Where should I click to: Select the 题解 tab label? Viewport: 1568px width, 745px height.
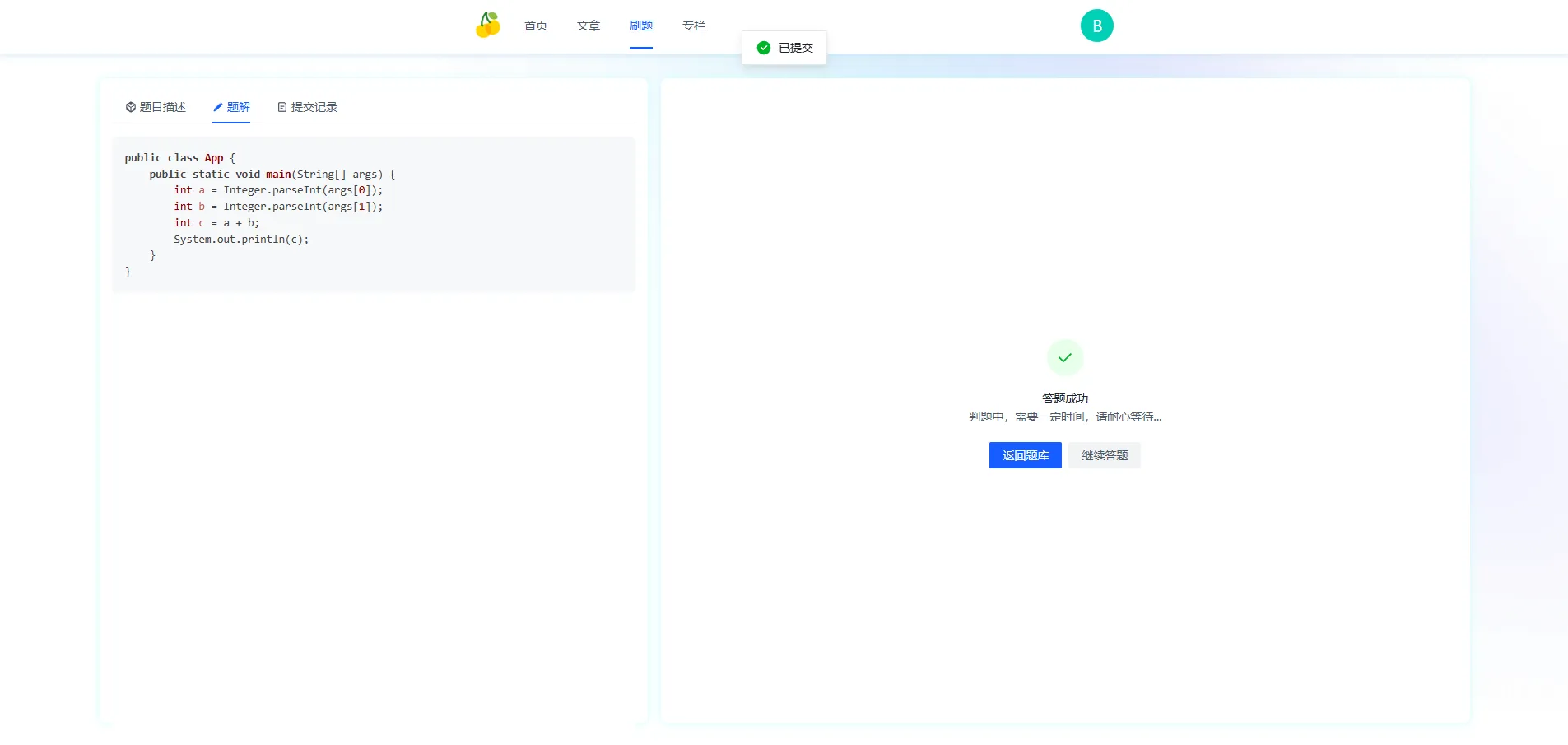[x=239, y=107]
